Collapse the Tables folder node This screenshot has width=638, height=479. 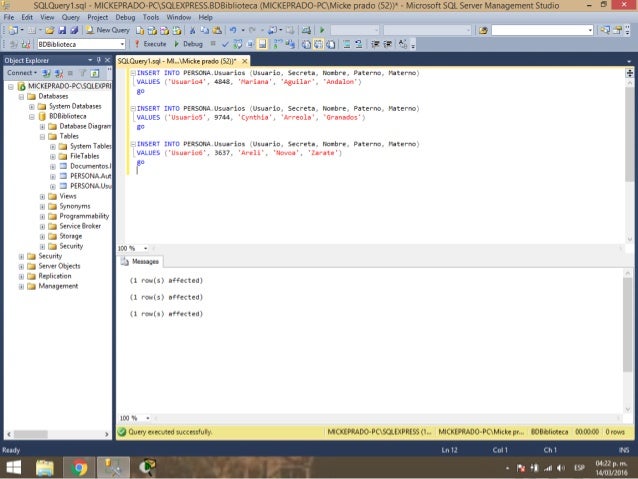click(42, 136)
